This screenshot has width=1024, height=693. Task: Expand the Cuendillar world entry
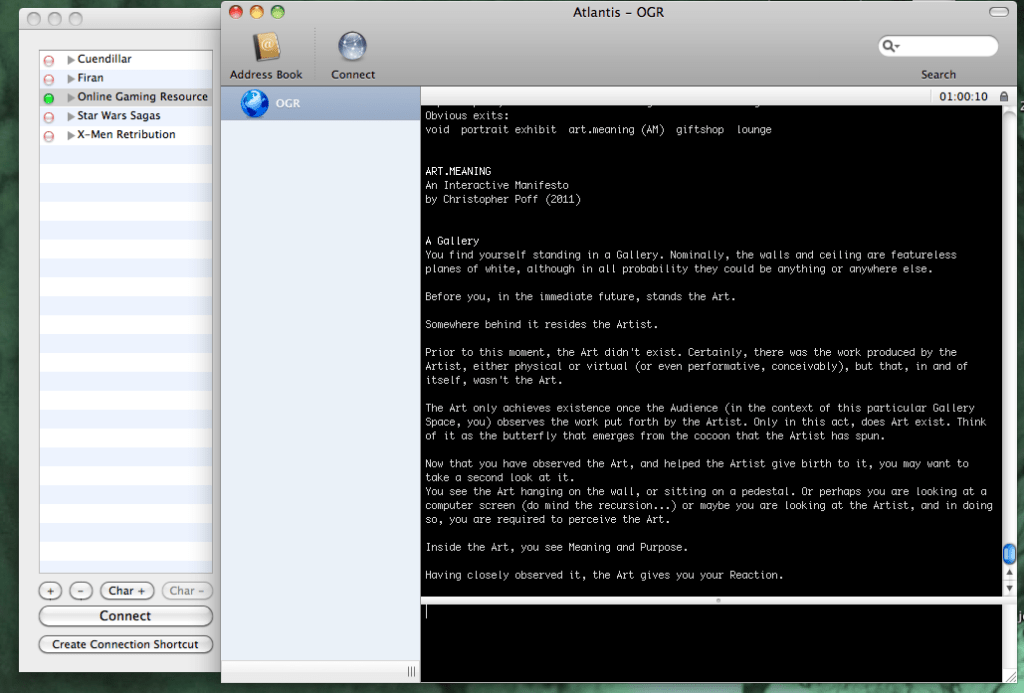tap(71, 60)
